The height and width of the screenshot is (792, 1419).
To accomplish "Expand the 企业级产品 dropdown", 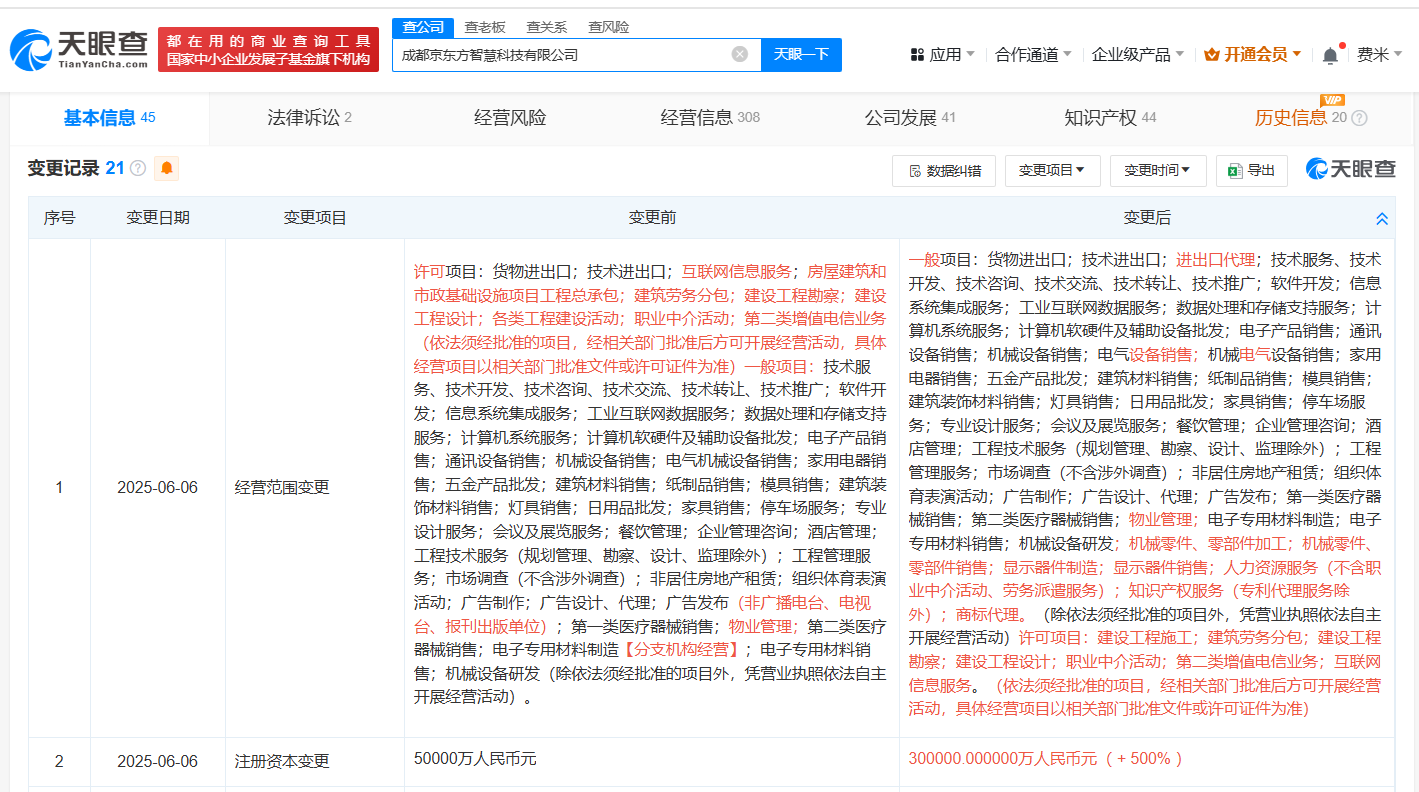I will click(x=1138, y=54).
